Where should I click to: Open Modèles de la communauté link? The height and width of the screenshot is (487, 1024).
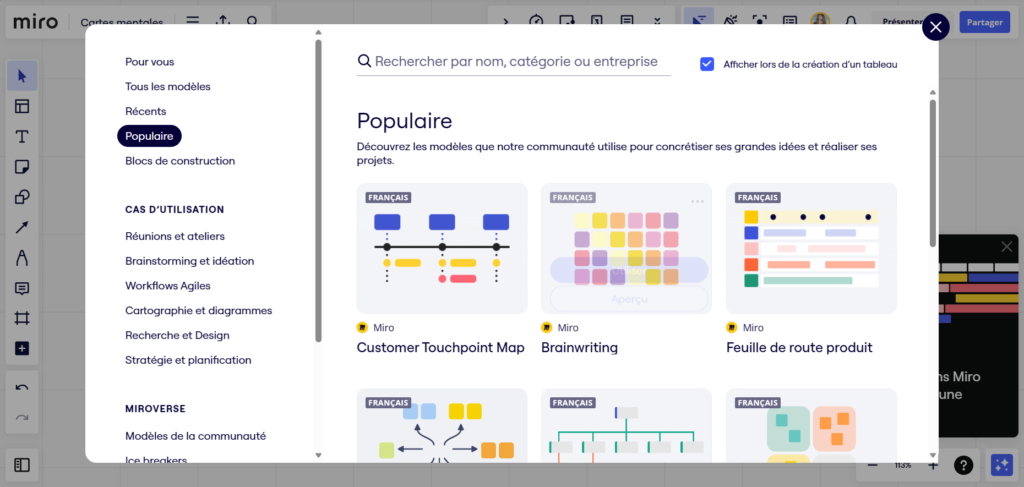point(195,436)
